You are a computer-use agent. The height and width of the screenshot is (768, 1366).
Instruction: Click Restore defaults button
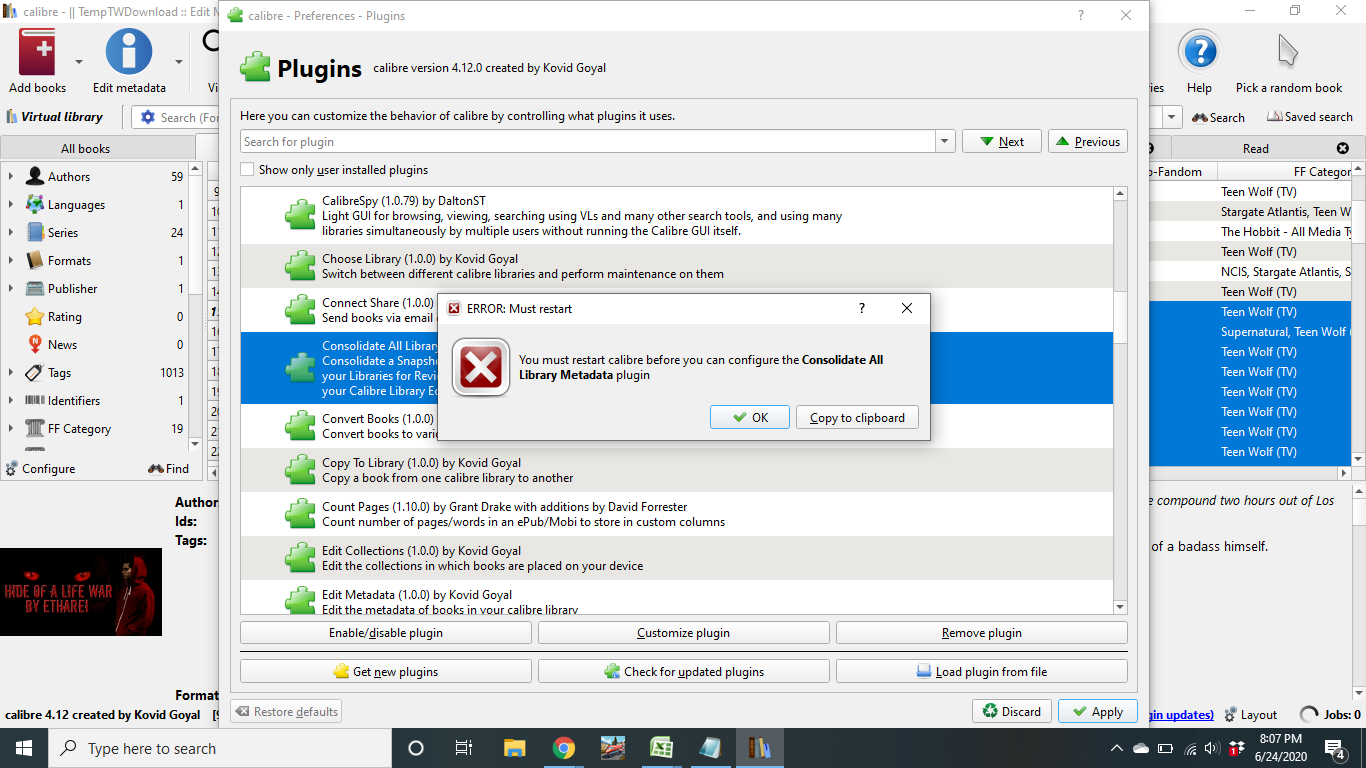(286, 711)
